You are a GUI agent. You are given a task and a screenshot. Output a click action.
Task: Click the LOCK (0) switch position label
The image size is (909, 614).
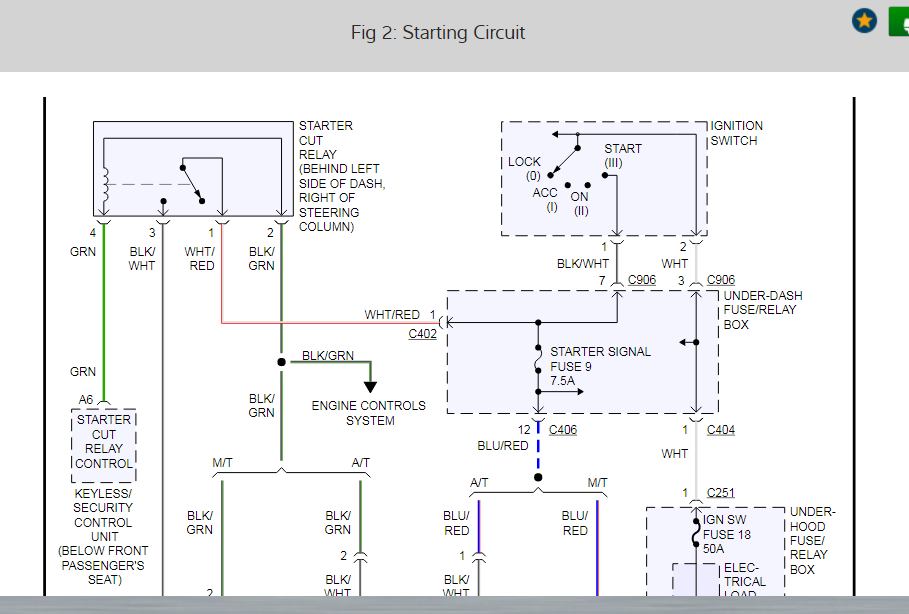524,169
